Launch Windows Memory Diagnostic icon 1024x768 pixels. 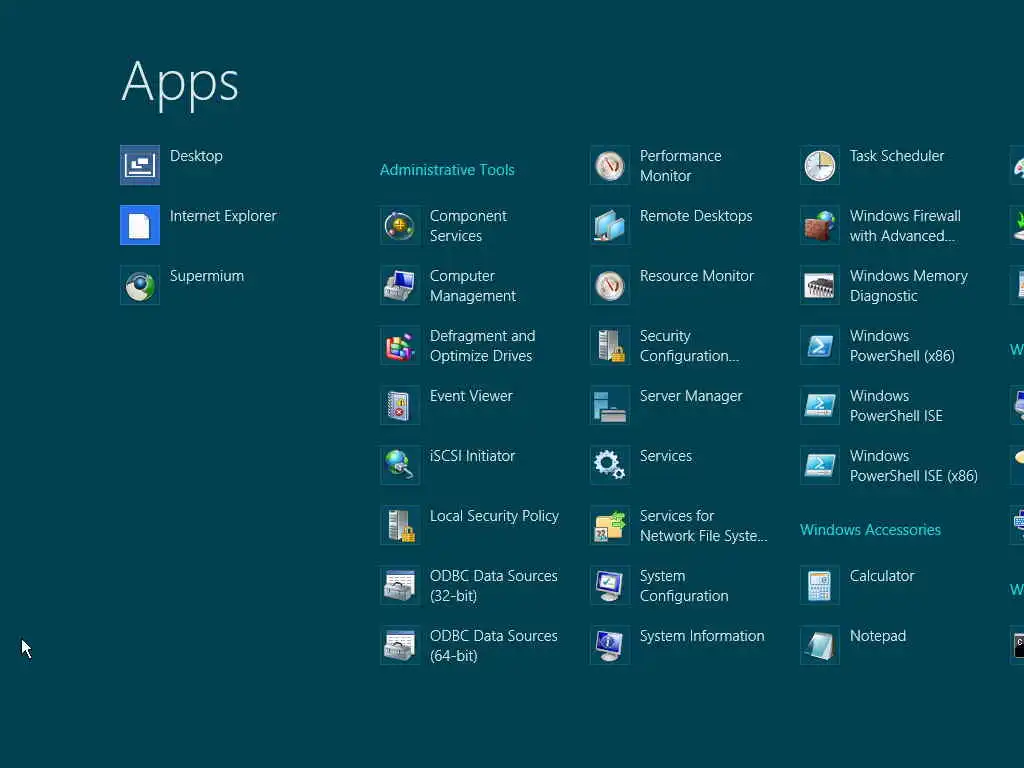click(820, 285)
